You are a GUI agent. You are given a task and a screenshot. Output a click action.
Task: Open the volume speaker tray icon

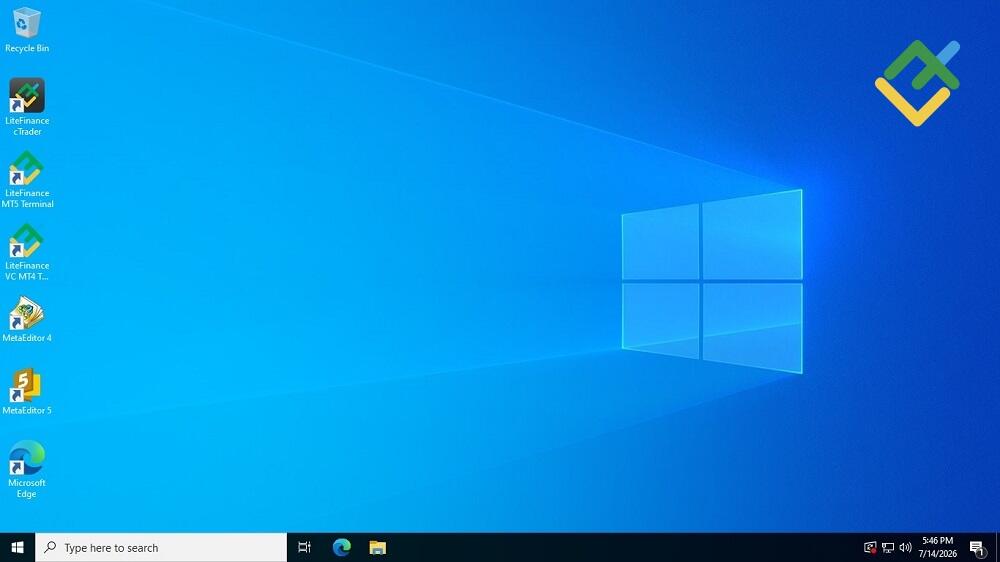click(905, 547)
